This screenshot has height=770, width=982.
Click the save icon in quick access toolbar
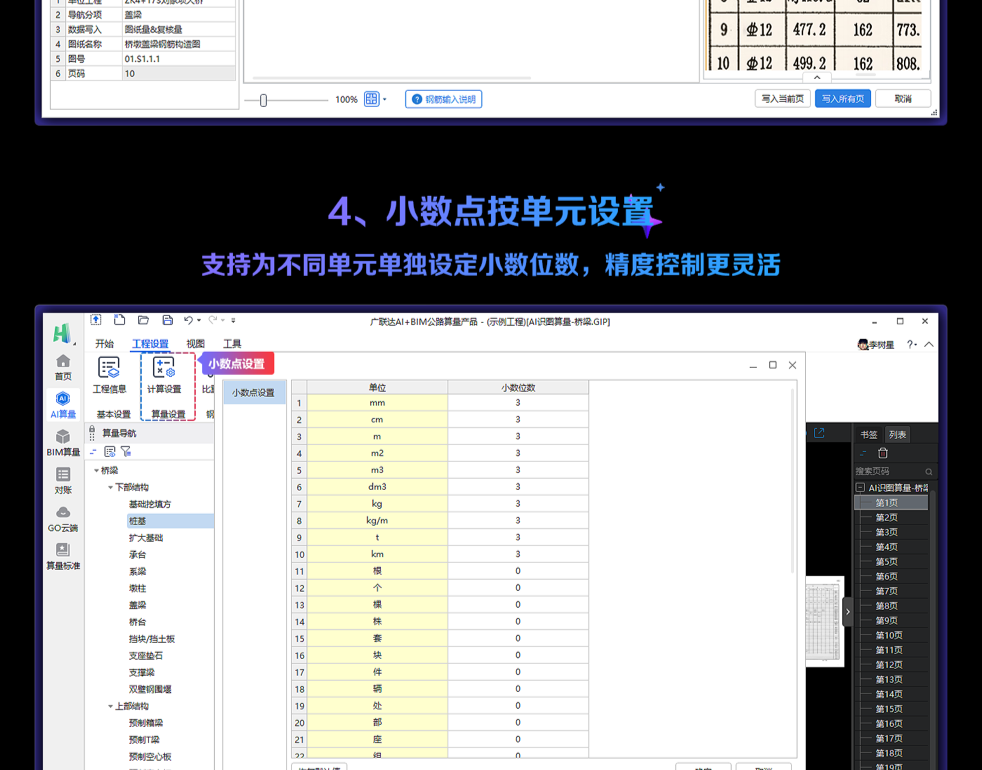coord(167,320)
